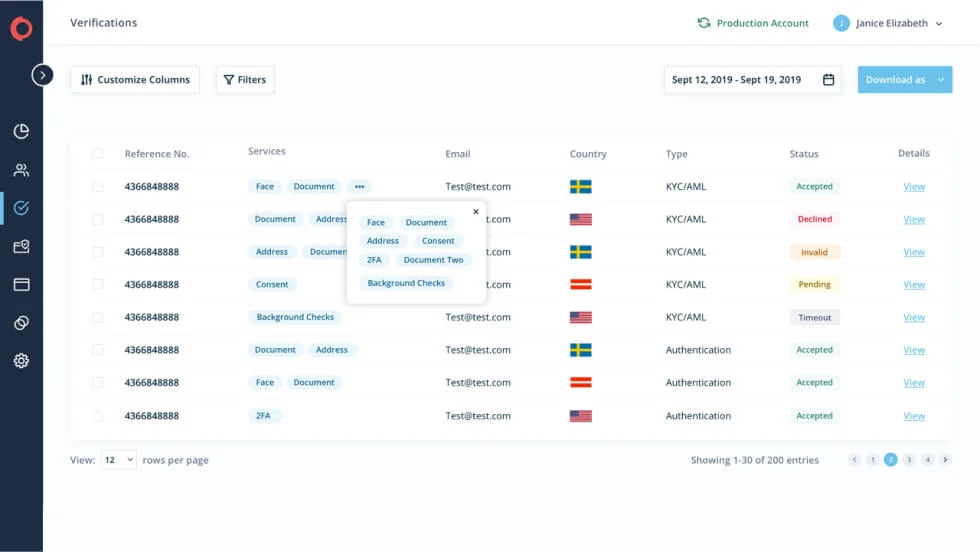Open the rows per page dropdown
Image resolution: width=980 pixels, height=552 pixels.
coord(118,460)
